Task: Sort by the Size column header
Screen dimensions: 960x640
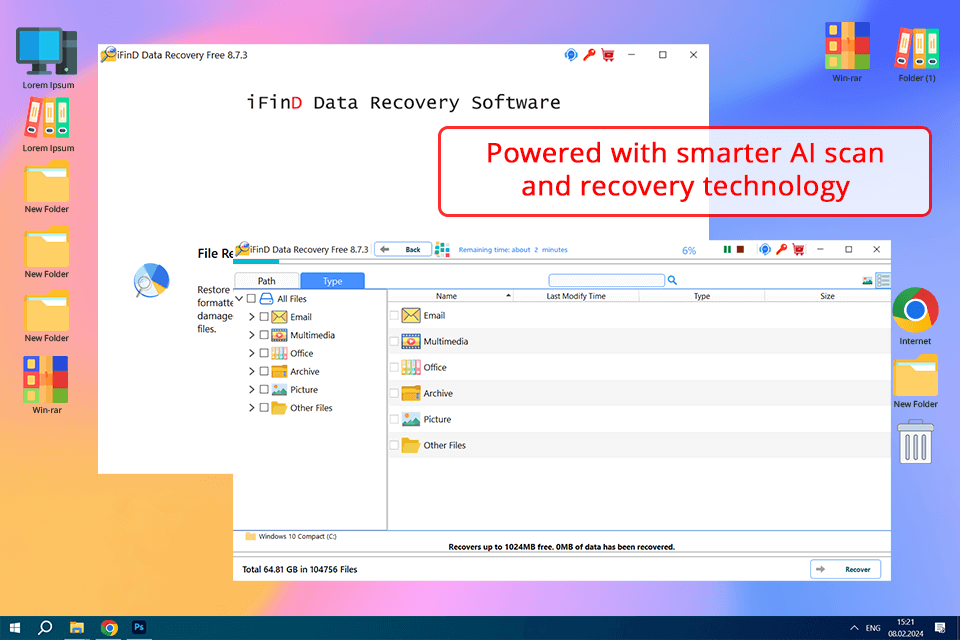Action: (x=827, y=296)
